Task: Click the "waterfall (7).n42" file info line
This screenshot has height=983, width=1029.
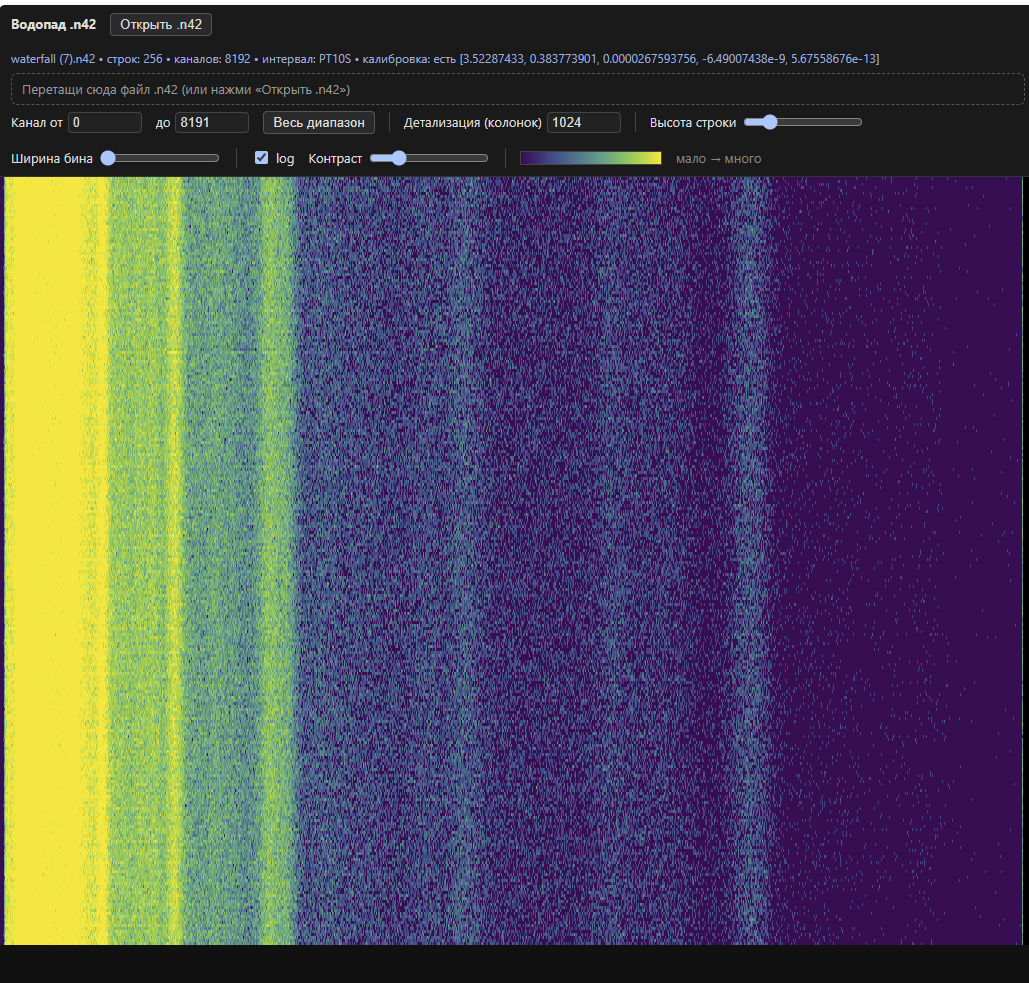Action: tap(445, 58)
